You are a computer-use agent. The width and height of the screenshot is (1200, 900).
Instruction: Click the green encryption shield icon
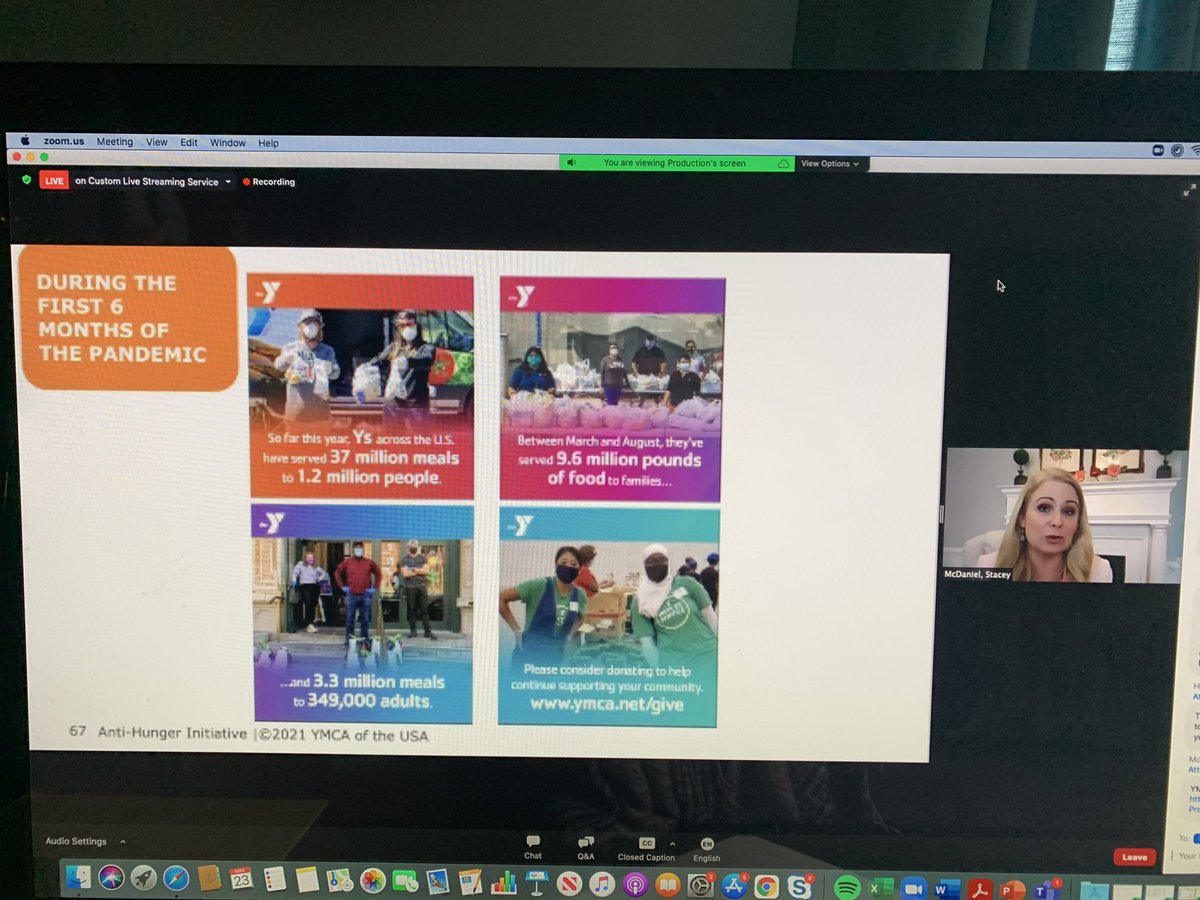point(26,180)
